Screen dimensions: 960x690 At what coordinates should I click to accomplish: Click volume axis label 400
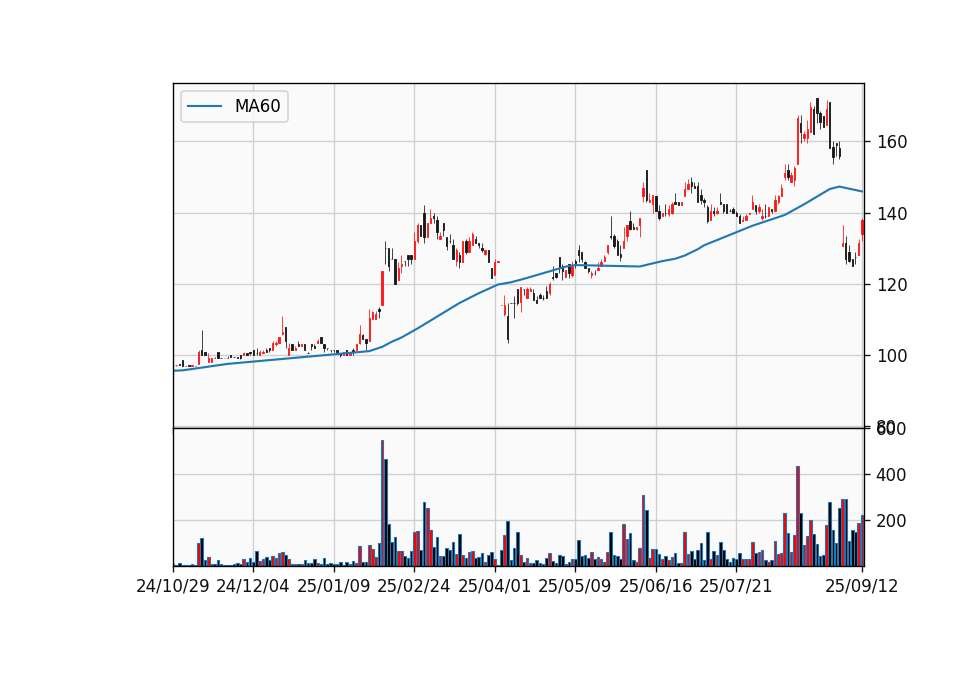(x=892, y=474)
